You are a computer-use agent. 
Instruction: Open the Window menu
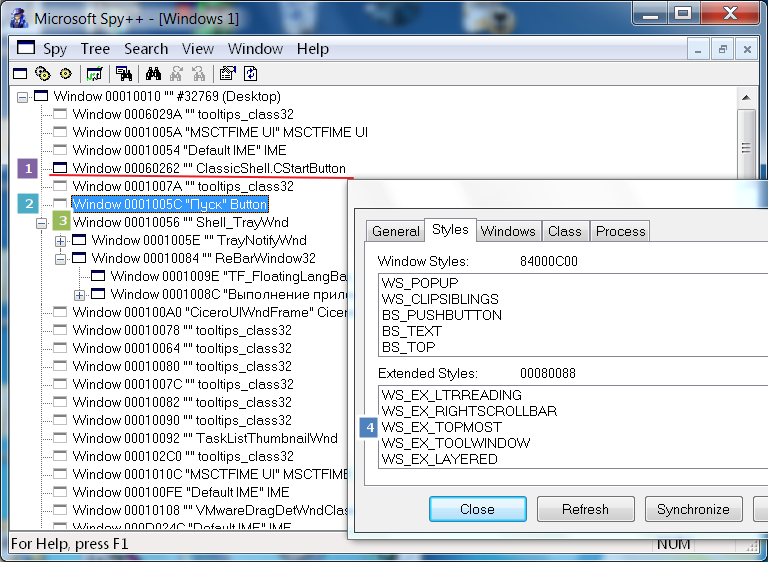[x=255, y=49]
